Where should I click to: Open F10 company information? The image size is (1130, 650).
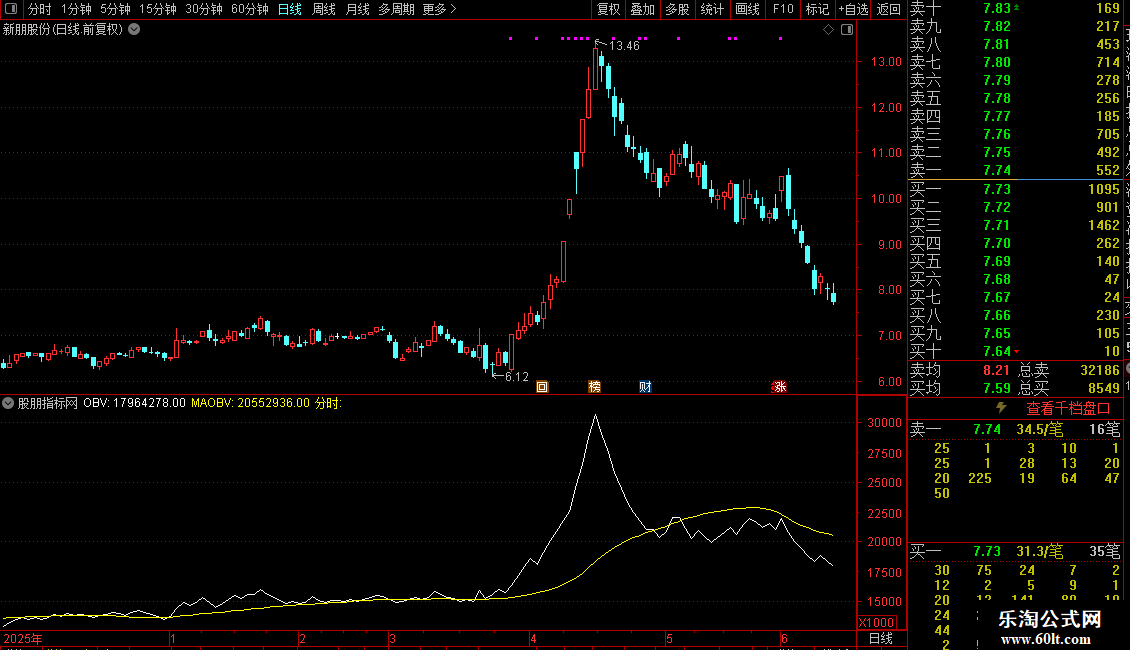(x=783, y=9)
